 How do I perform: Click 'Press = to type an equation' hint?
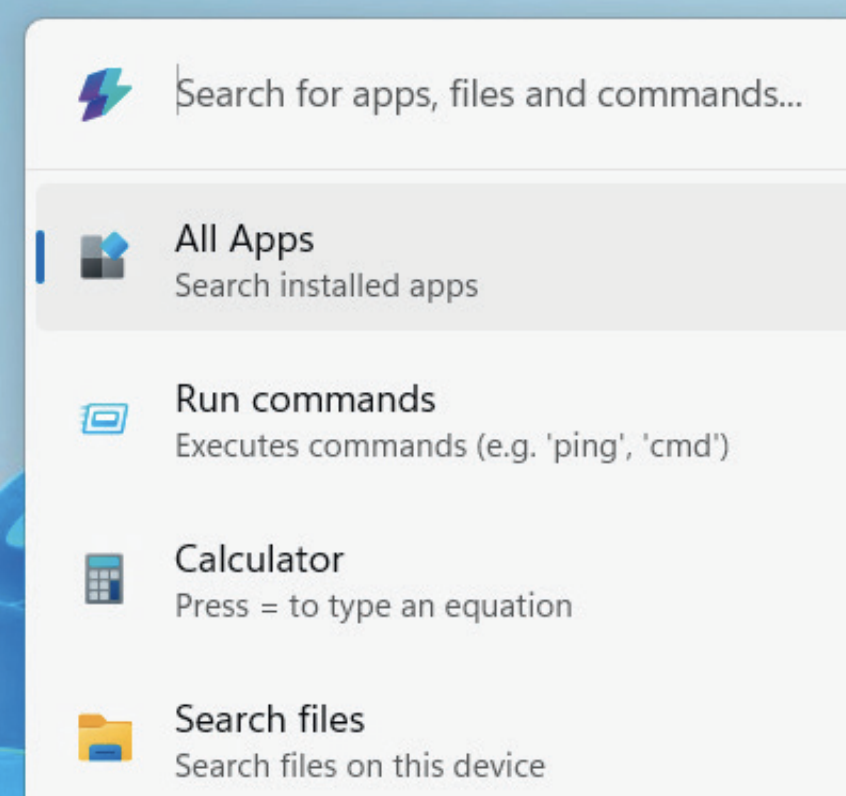tap(373, 606)
